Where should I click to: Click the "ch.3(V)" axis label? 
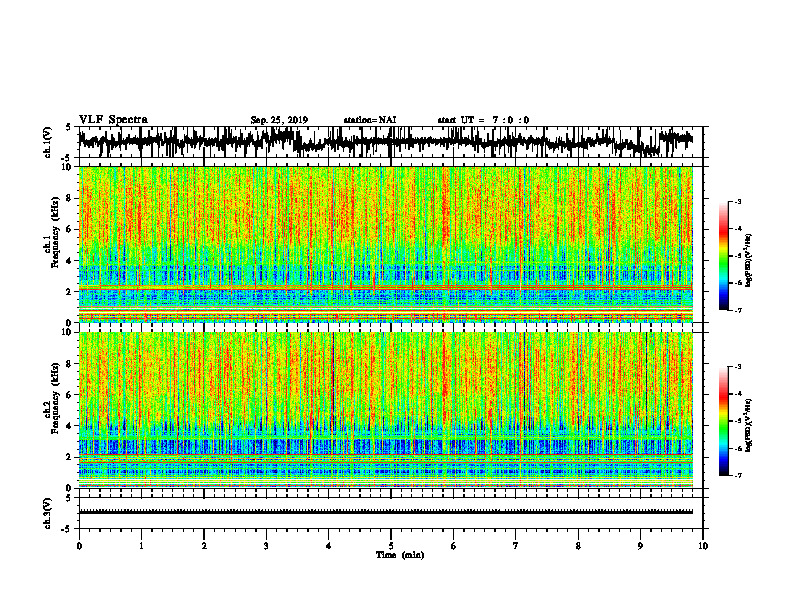[x=48, y=513]
